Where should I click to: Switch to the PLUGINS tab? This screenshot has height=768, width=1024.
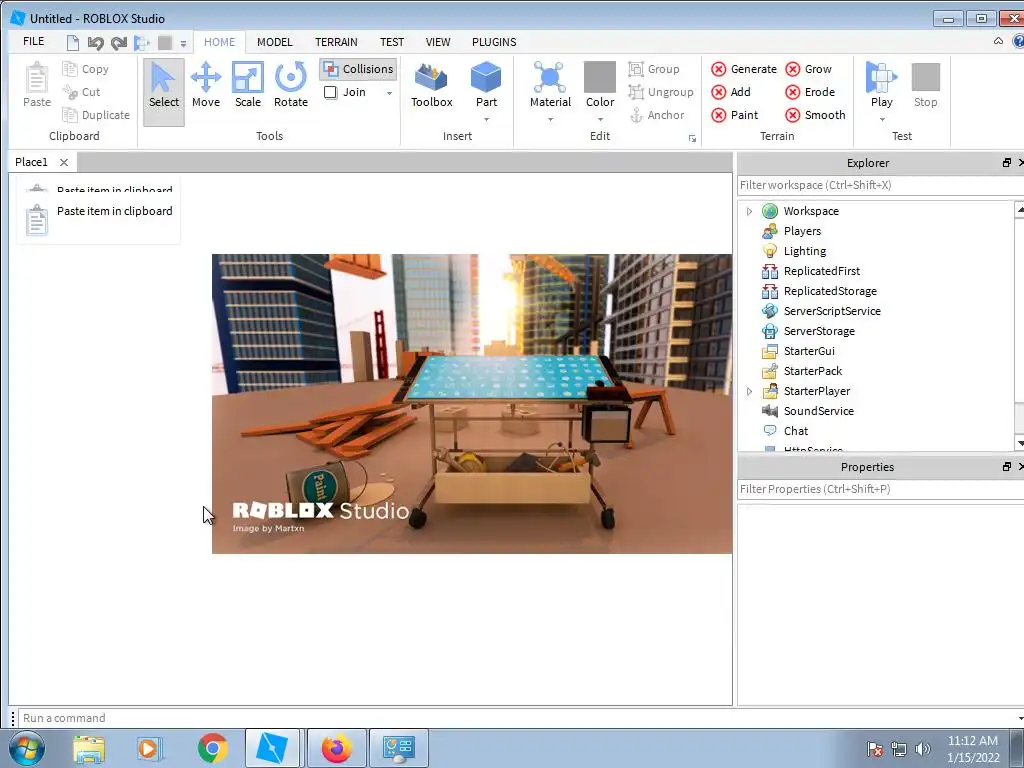(x=494, y=42)
